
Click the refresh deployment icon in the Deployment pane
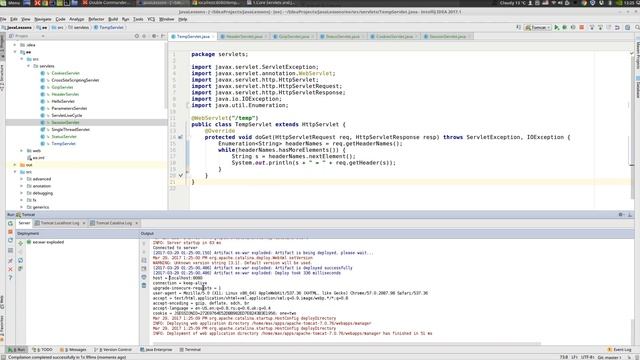click(x=20, y=260)
